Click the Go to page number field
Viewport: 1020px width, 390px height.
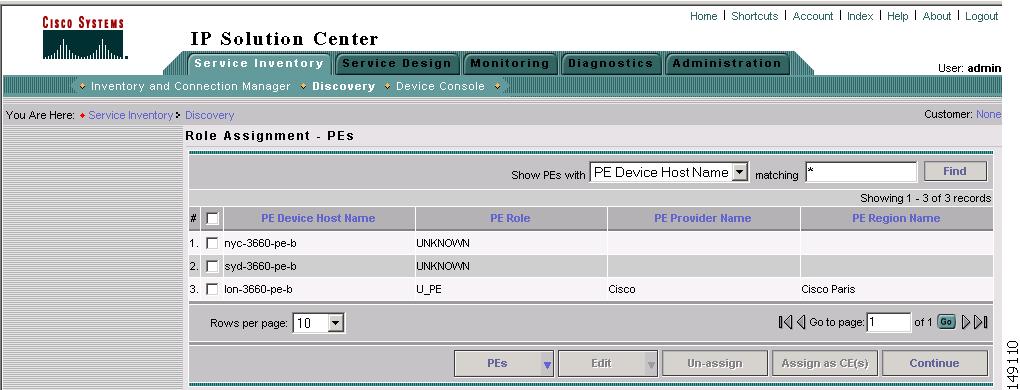(x=889, y=322)
